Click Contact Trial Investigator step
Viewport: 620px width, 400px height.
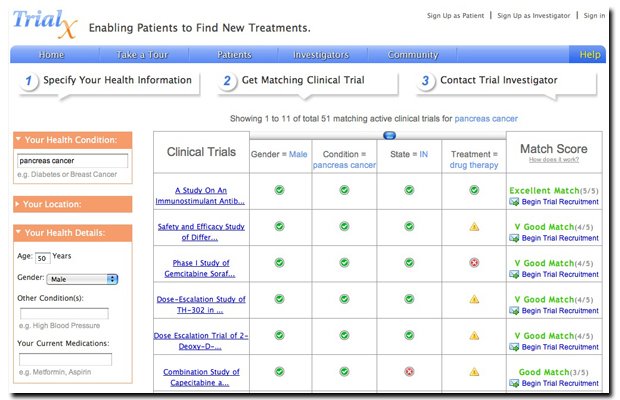point(499,80)
